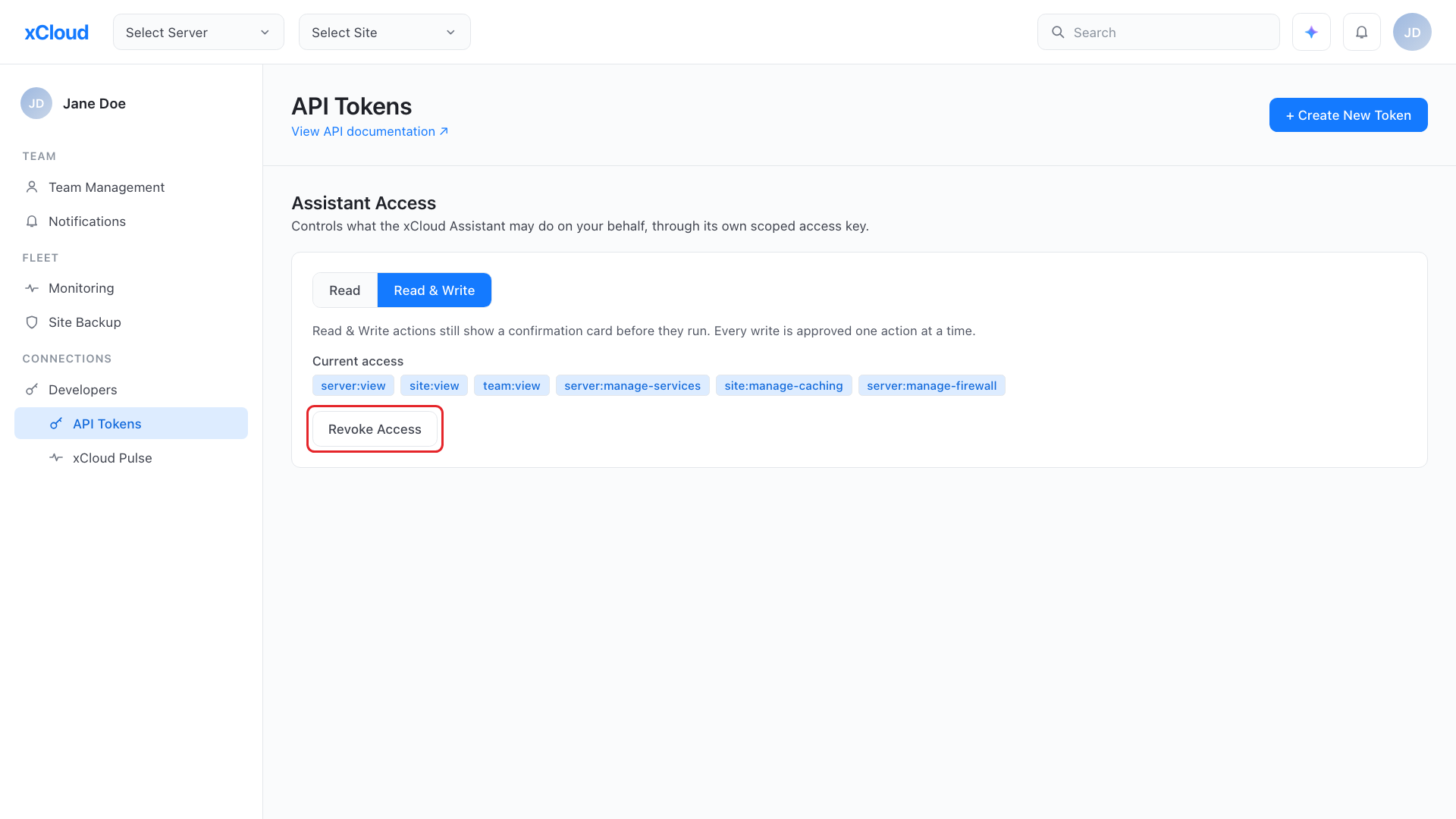Viewport: 1456px width, 819px height.
Task: Click Create New Token button
Action: point(1348,115)
